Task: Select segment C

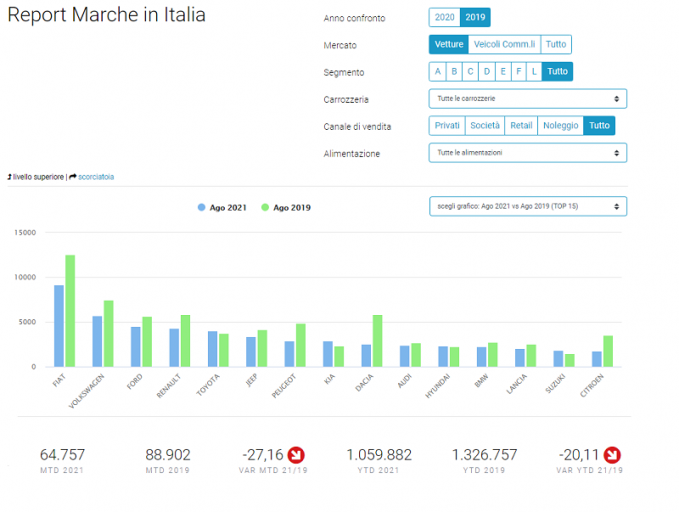Action: [x=470, y=71]
